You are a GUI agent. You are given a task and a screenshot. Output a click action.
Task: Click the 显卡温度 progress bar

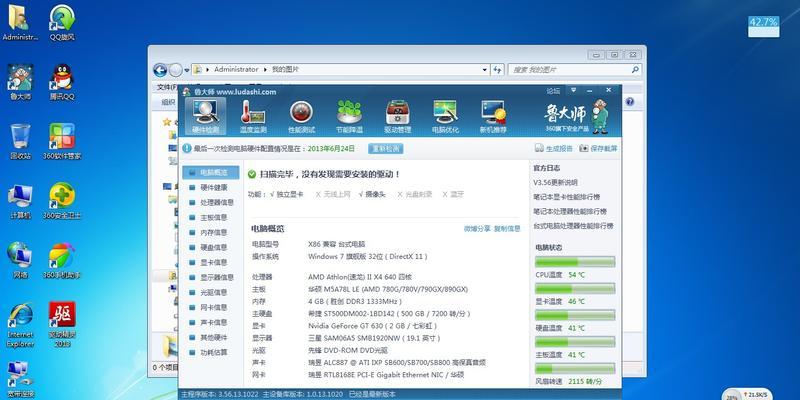(574, 288)
